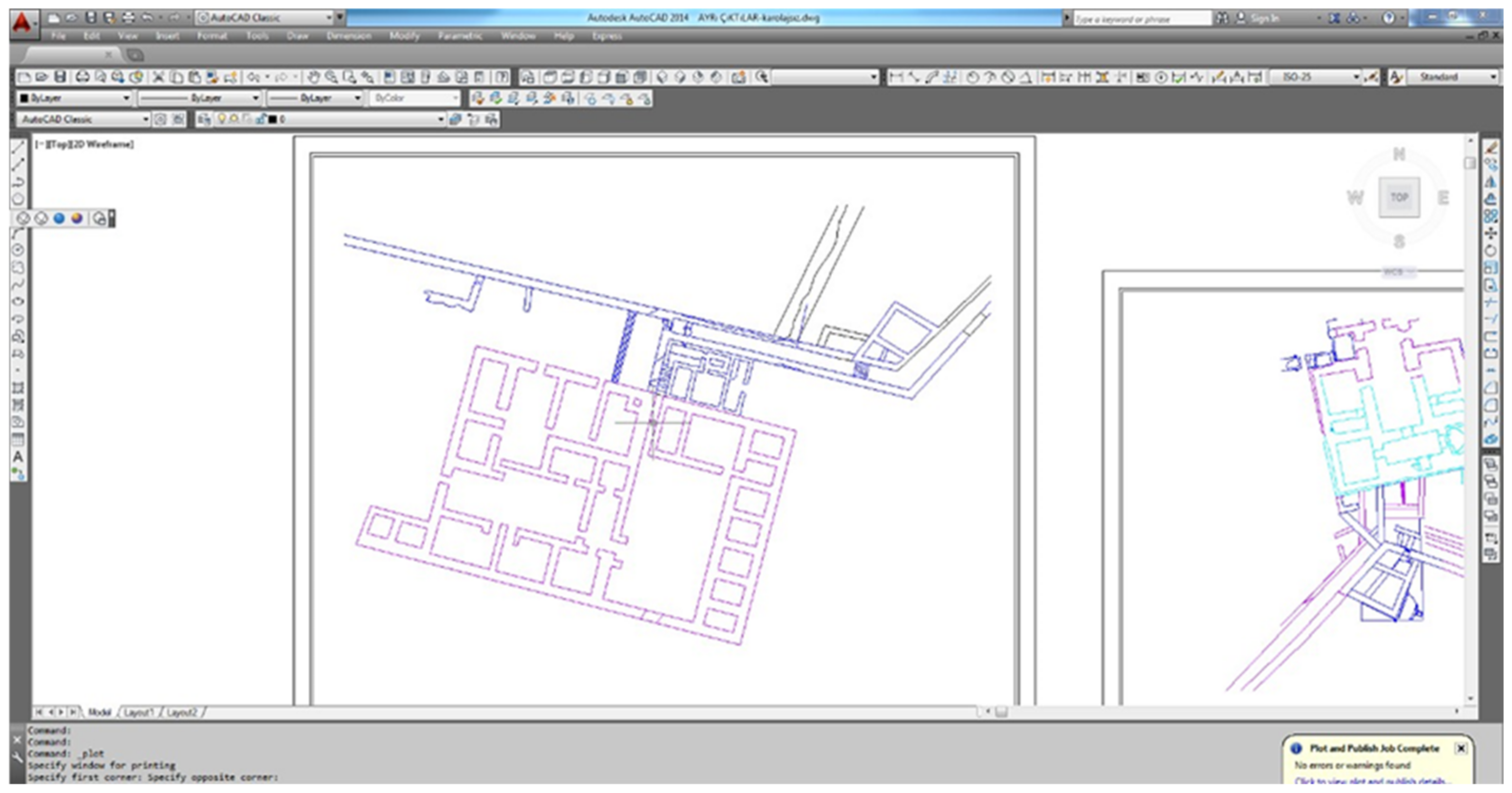Viewport: 1512px width, 793px height.
Task: Select the Multiline Text A tool
Action: click(x=18, y=457)
